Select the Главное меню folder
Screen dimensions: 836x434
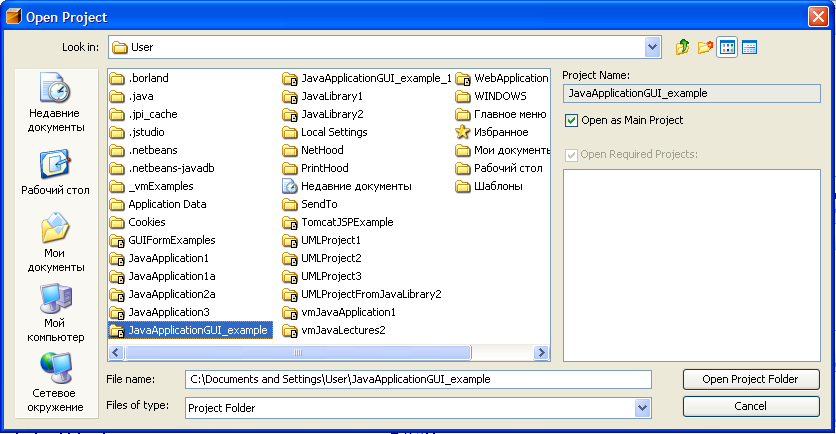[501, 114]
